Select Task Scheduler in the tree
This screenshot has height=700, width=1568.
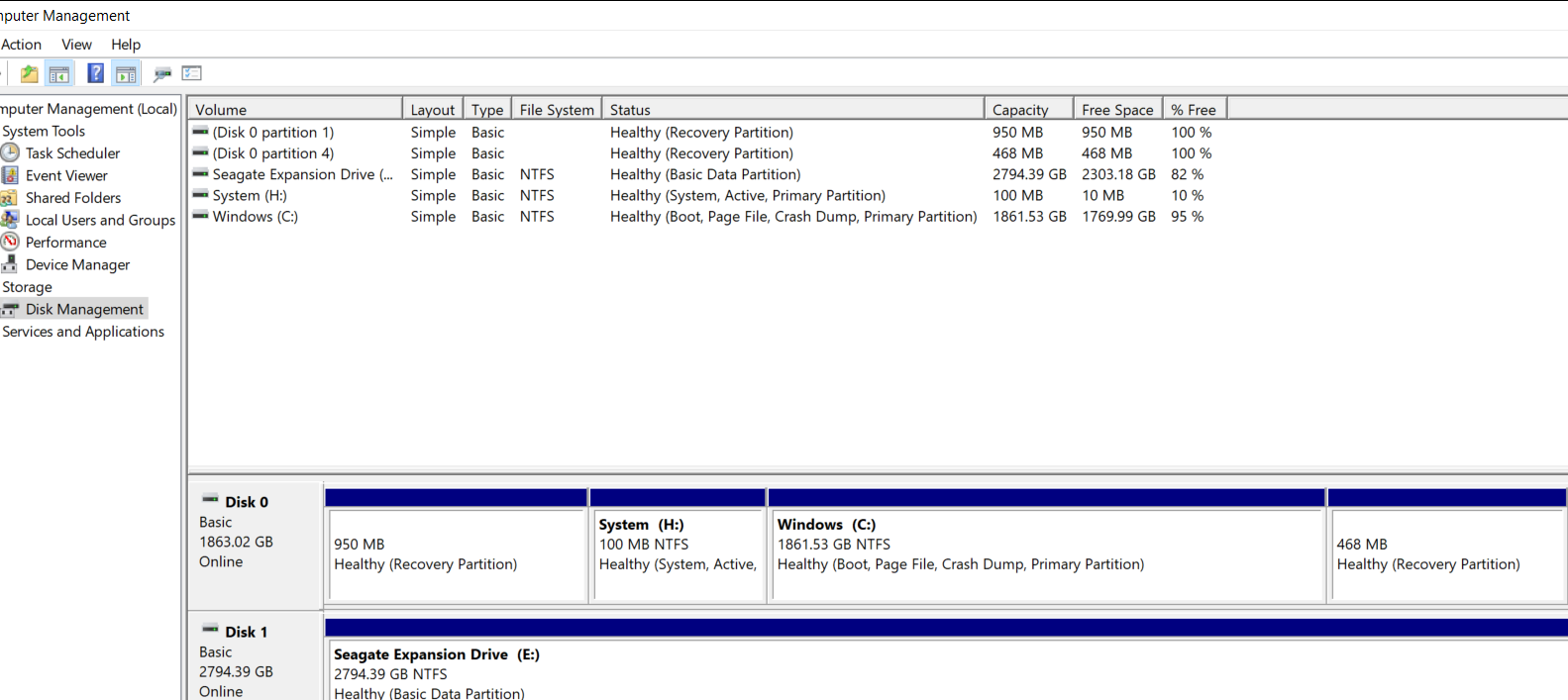pyautogui.click(x=72, y=153)
